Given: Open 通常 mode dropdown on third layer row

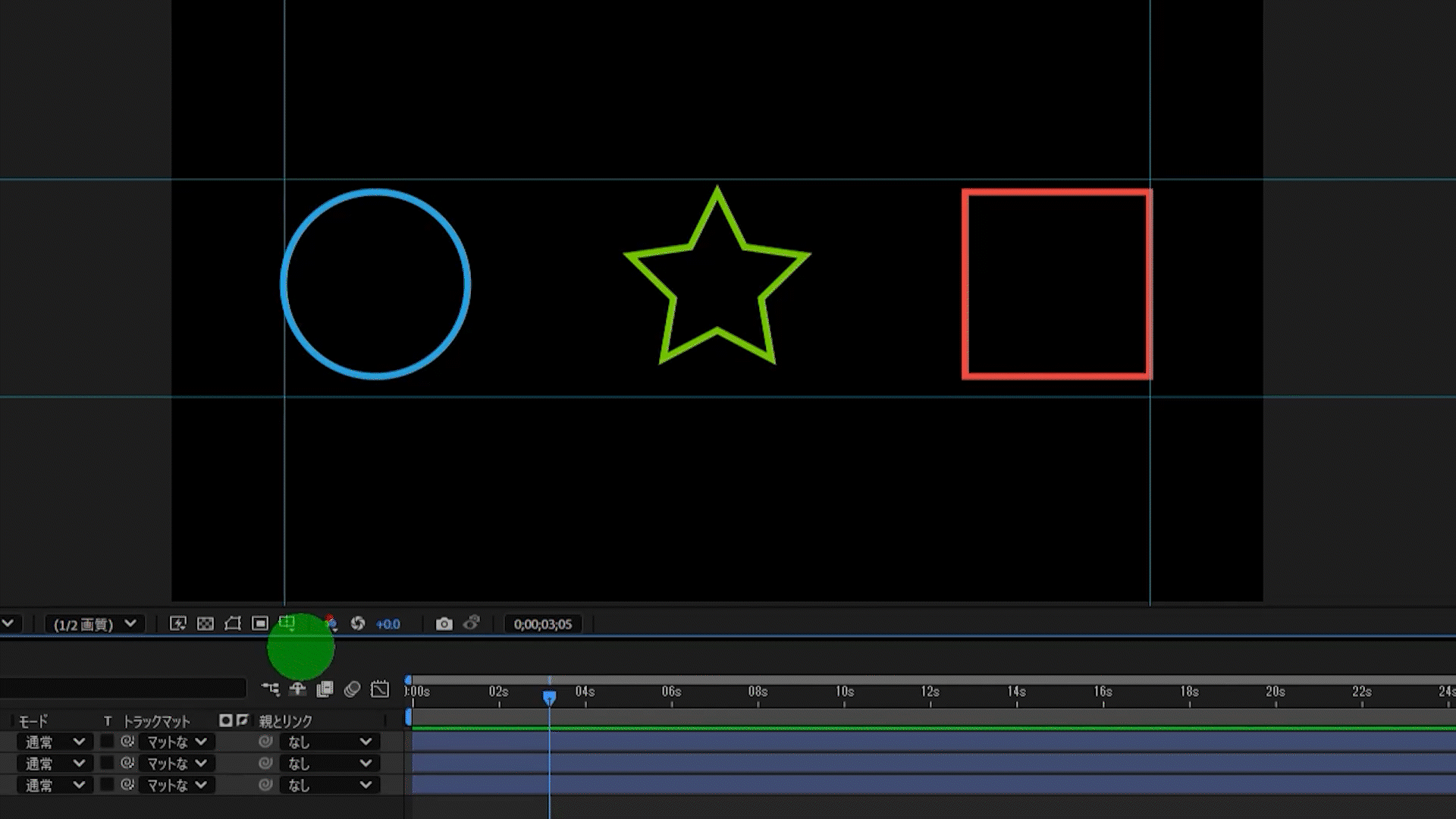Looking at the screenshot, I should click(x=55, y=785).
